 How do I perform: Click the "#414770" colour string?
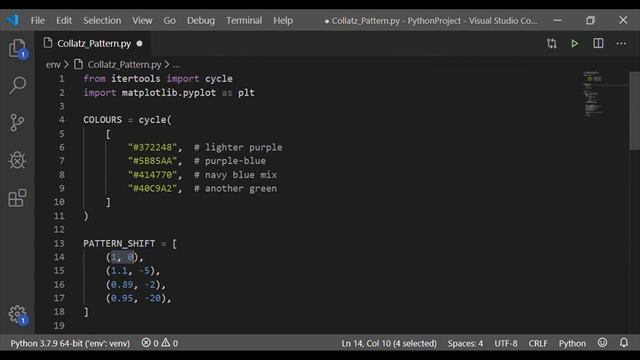[x=152, y=175]
